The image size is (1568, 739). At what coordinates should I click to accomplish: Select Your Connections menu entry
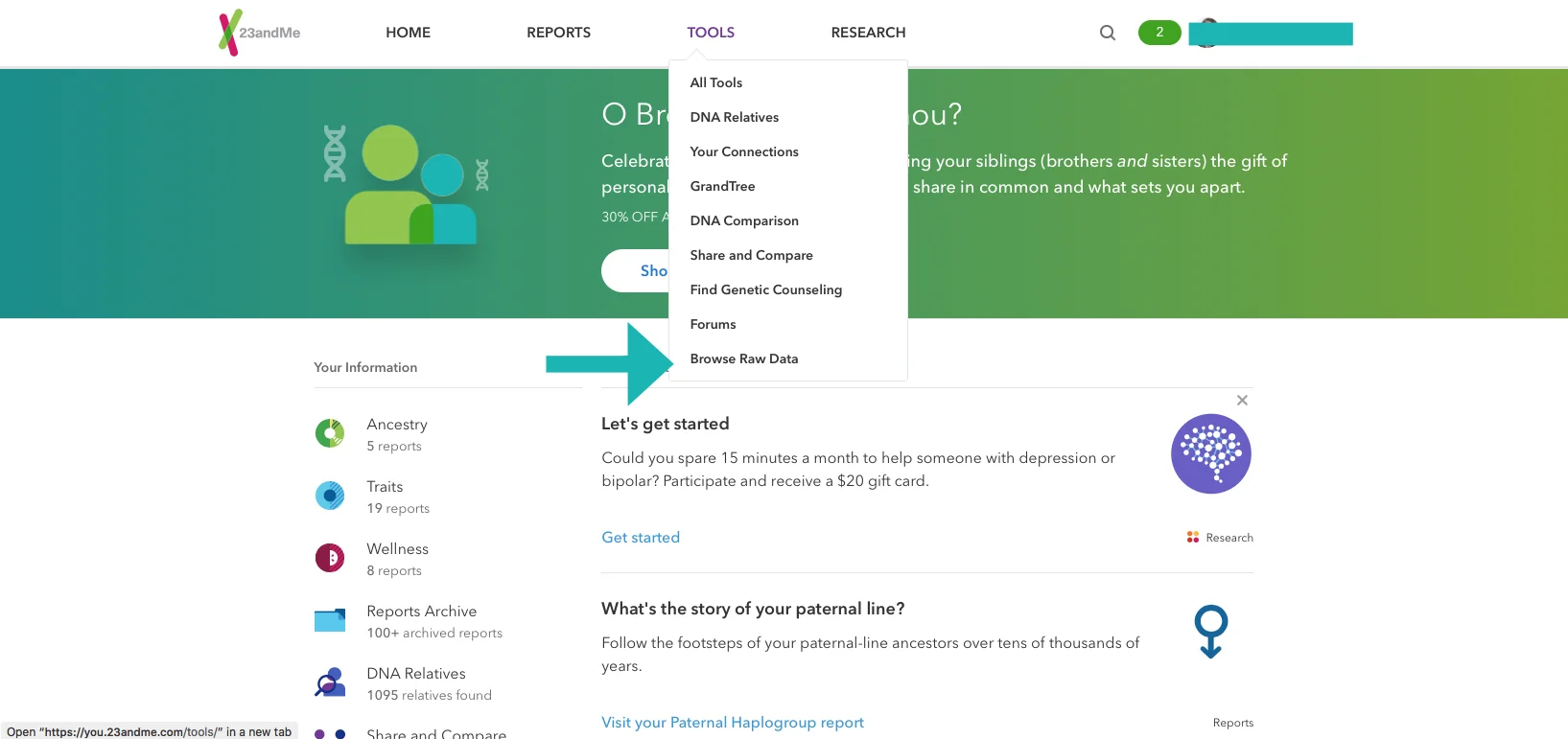point(744,151)
